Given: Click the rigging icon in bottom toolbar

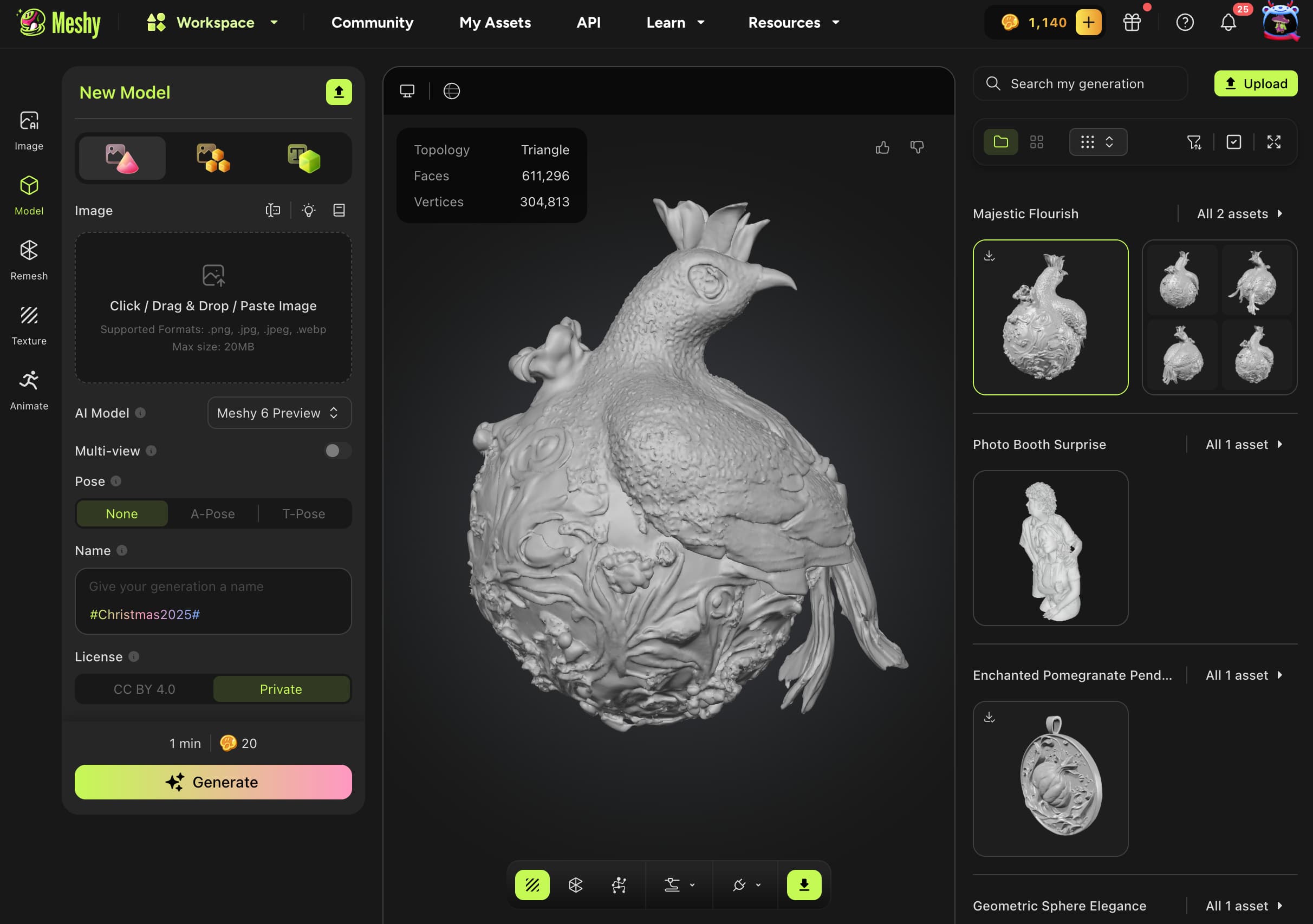Looking at the screenshot, I should click(619, 884).
